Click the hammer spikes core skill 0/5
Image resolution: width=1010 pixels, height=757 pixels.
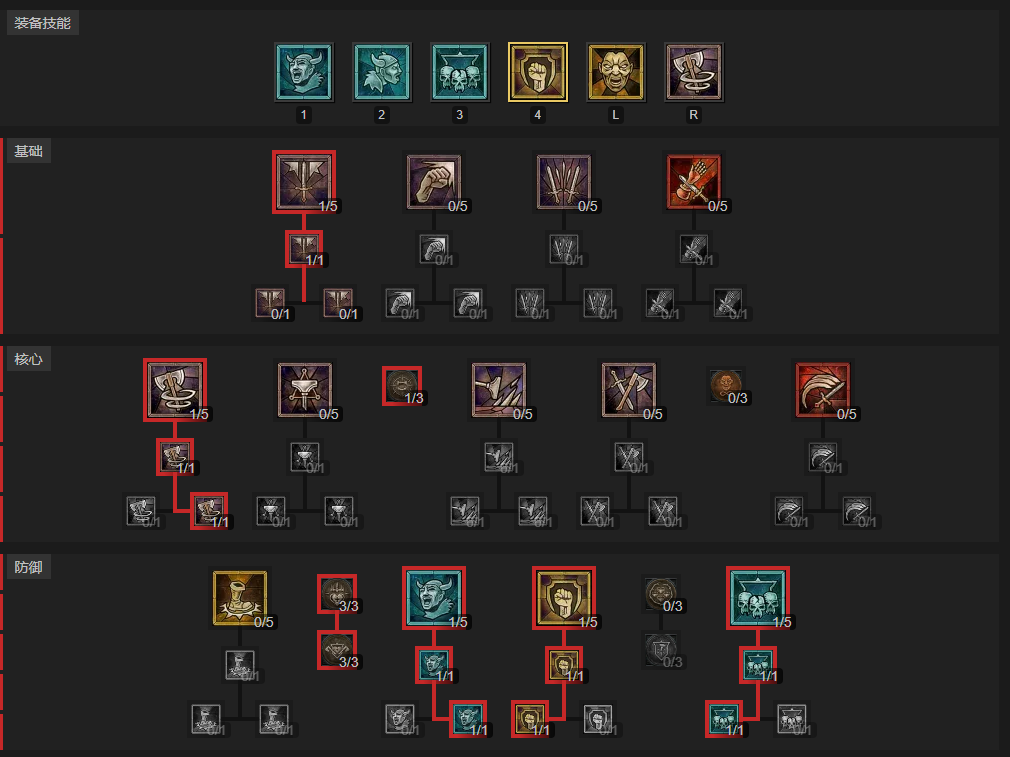(499, 390)
